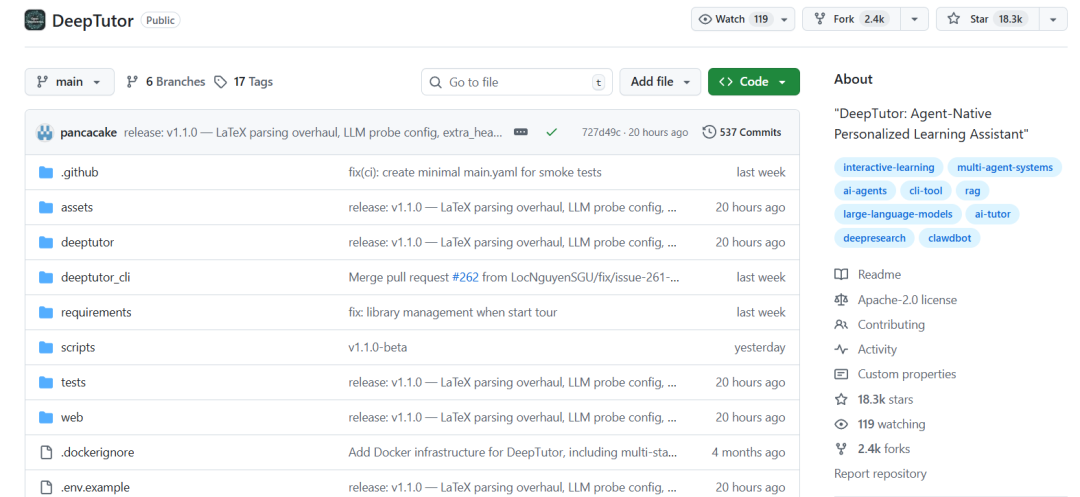Image resolution: width=1080 pixels, height=497 pixels.
Task: Select the cli-tool topic tag
Action: 925,191
